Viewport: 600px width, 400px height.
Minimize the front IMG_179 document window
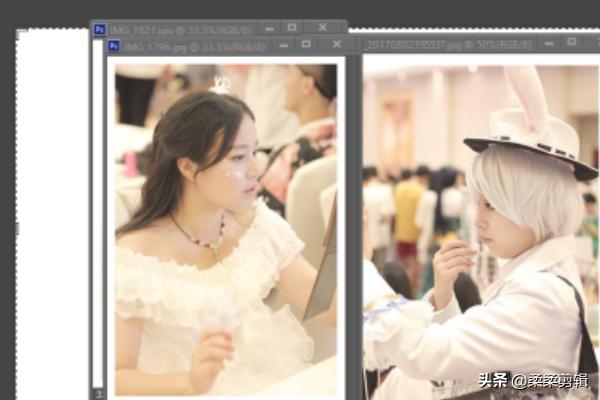[284, 45]
